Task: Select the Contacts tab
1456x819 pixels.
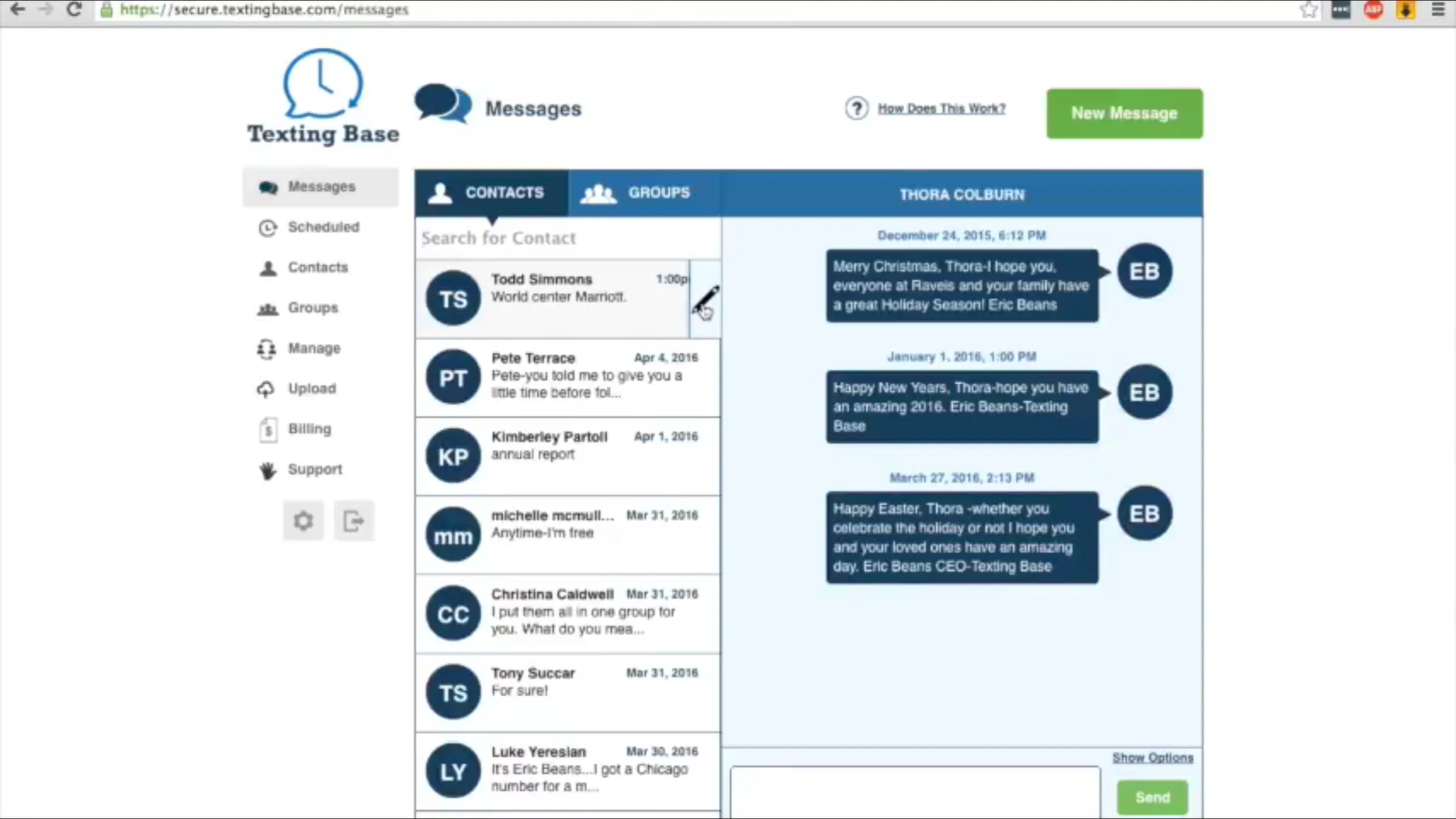Action: (x=491, y=193)
